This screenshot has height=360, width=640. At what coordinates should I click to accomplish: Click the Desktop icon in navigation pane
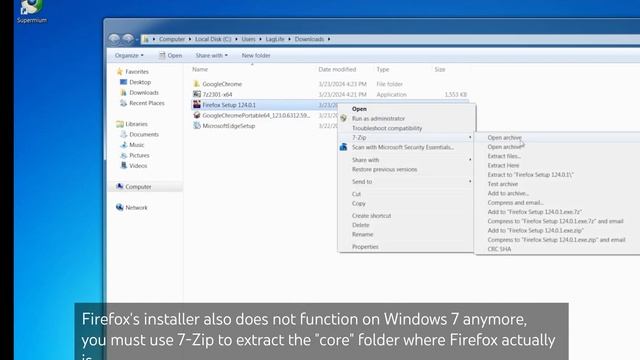click(123, 82)
